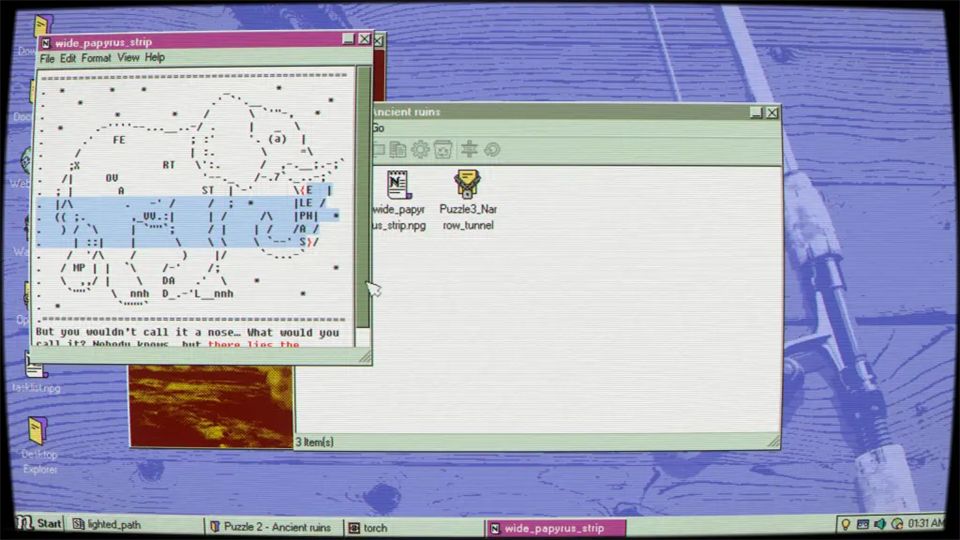Click the 'MP' letters in the ASCII art
The width and height of the screenshot is (960, 540).
point(79,268)
